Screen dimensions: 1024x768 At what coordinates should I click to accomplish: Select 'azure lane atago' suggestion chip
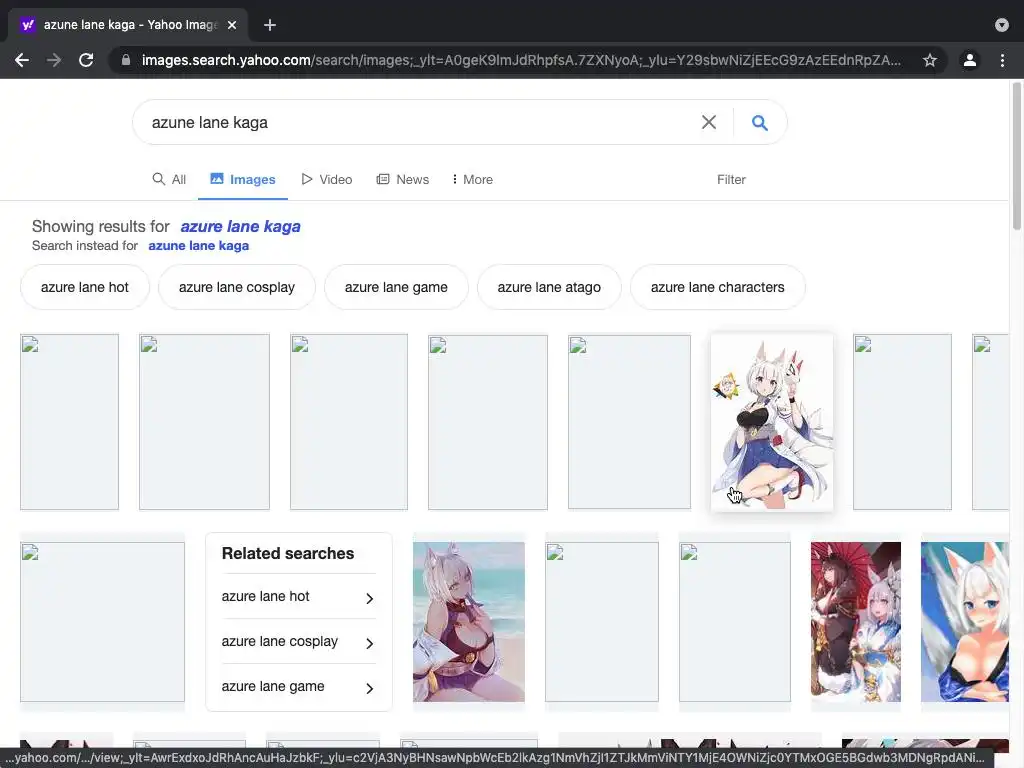[x=549, y=287]
